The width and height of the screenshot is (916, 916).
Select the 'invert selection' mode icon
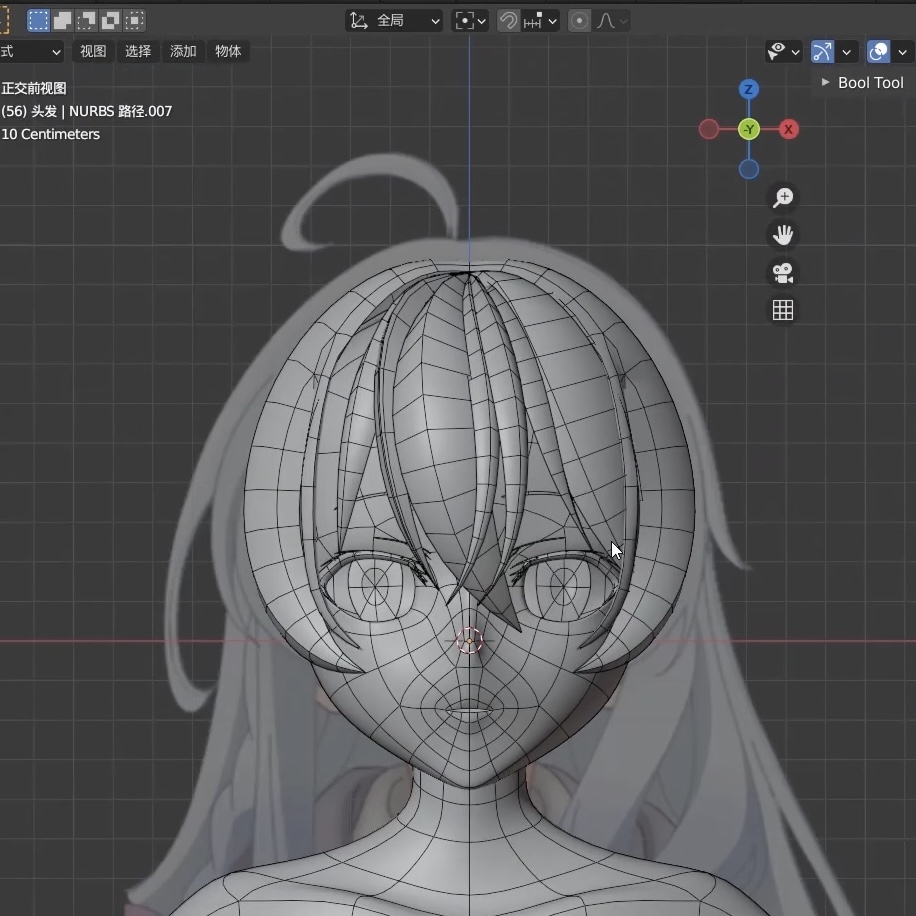110,20
